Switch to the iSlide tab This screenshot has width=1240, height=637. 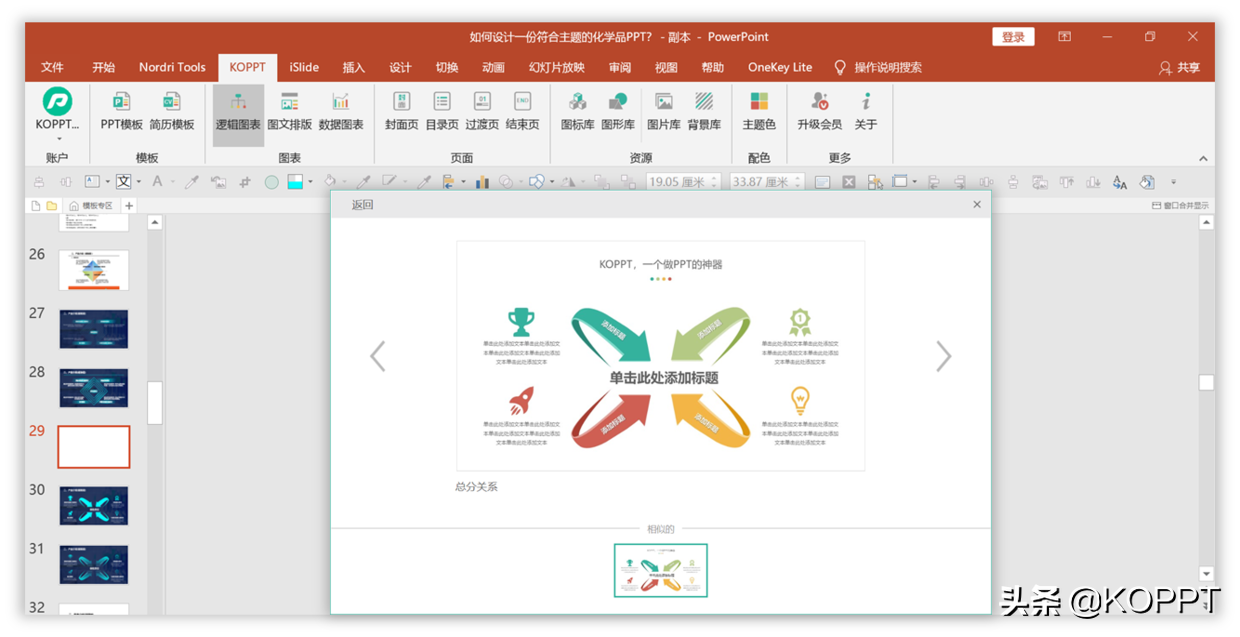[304, 67]
